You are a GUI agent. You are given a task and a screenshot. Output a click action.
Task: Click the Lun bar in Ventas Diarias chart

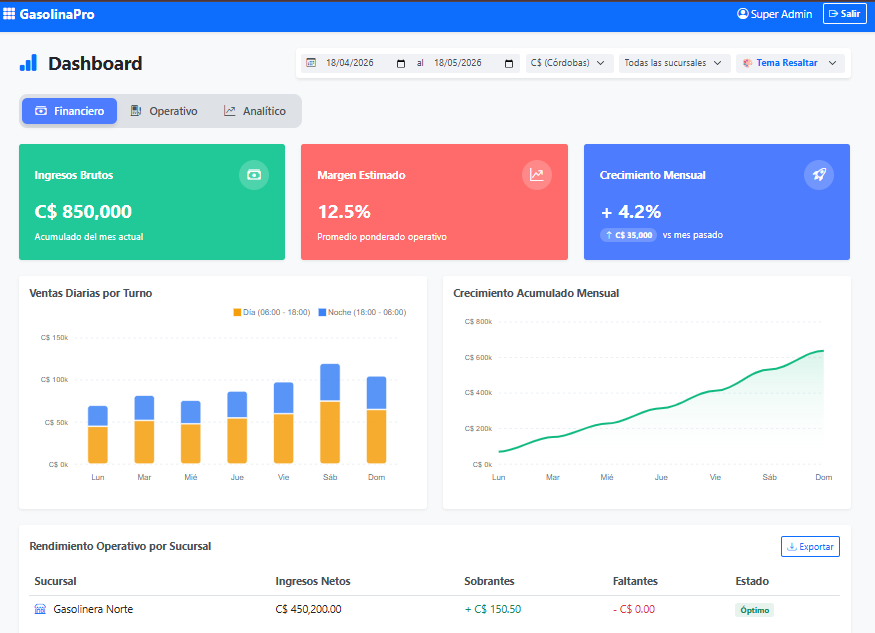pos(98,435)
